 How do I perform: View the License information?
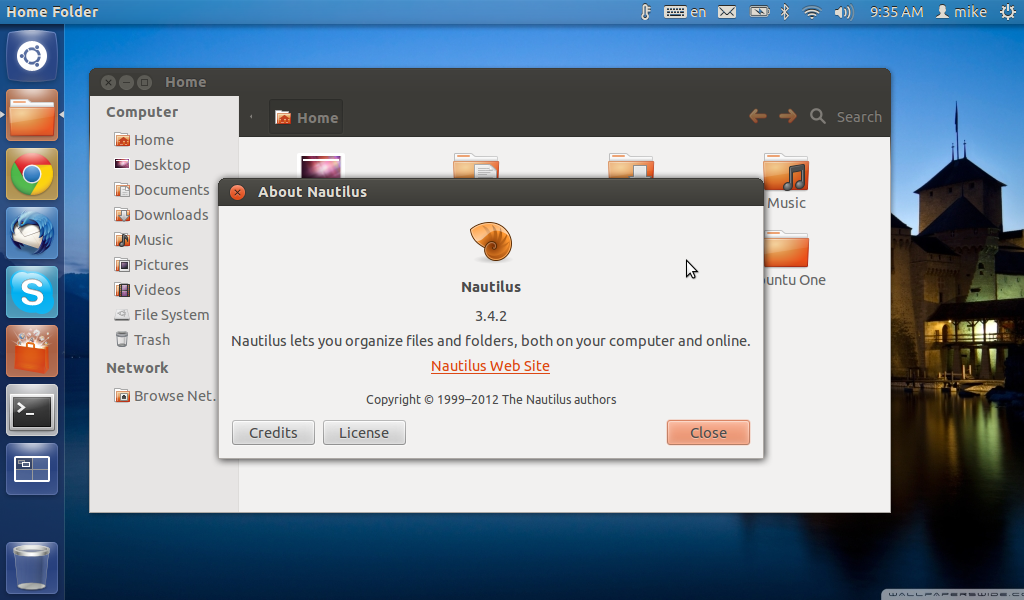click(364, 433)
